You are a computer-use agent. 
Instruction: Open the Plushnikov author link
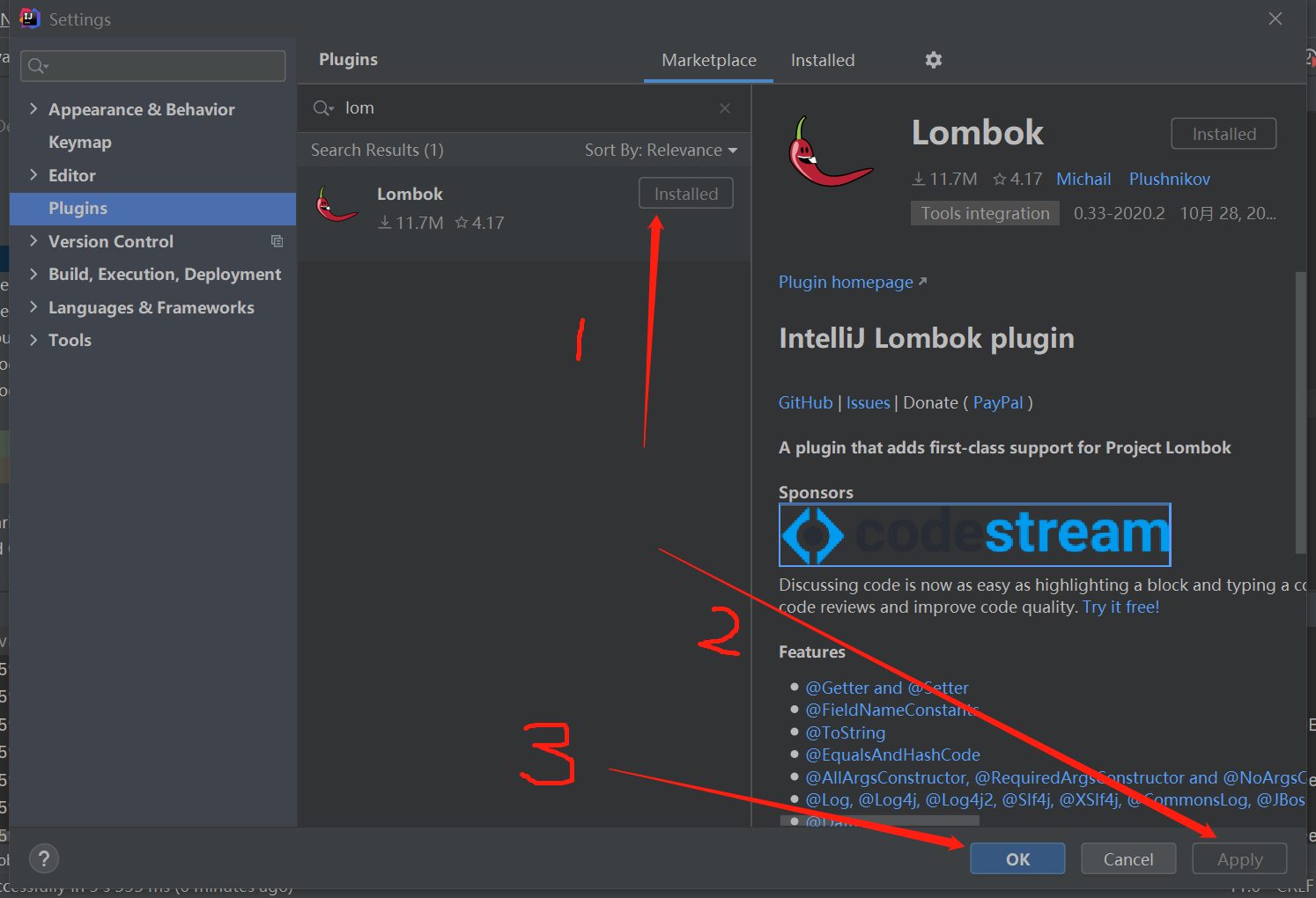click(x=1170, y=180)
